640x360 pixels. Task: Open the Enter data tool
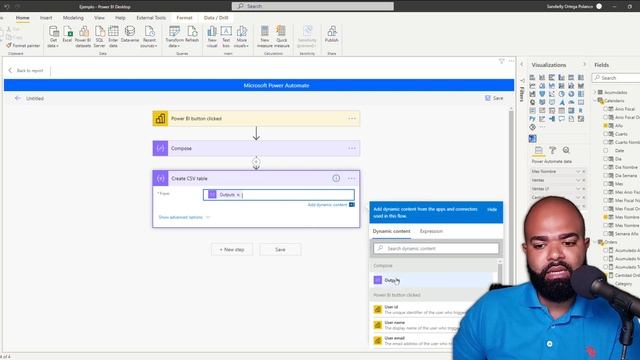[x=113, y=37]
